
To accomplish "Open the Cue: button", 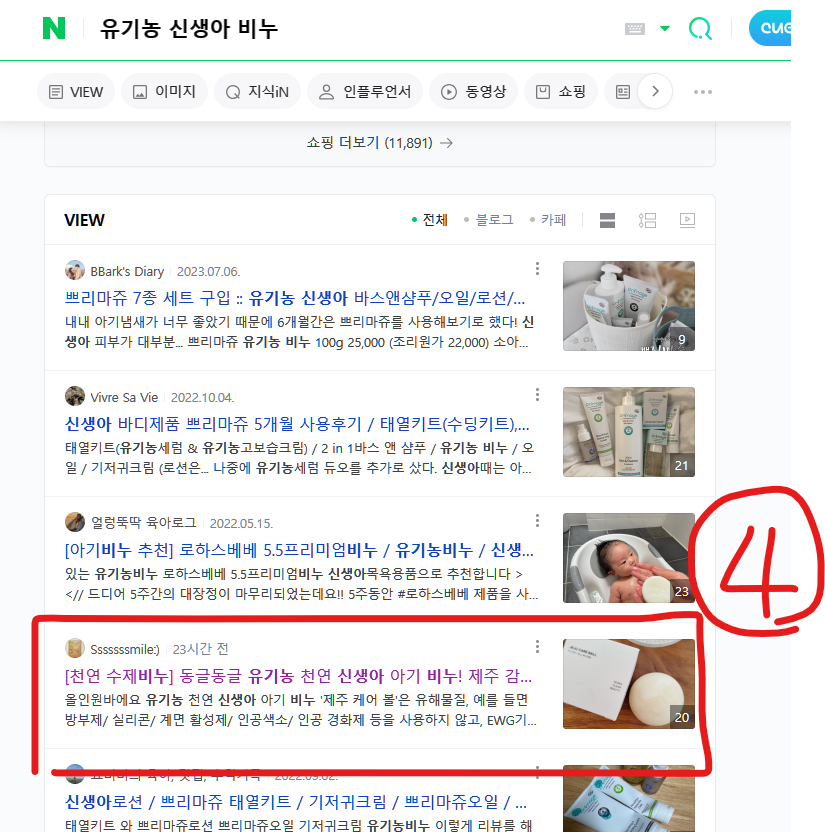I will (770, 28).
